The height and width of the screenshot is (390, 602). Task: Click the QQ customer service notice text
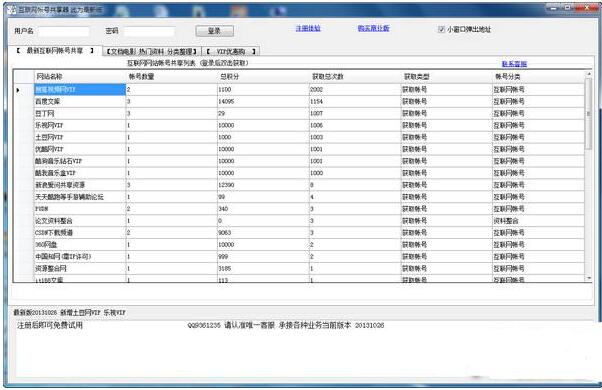pos(286,326)
